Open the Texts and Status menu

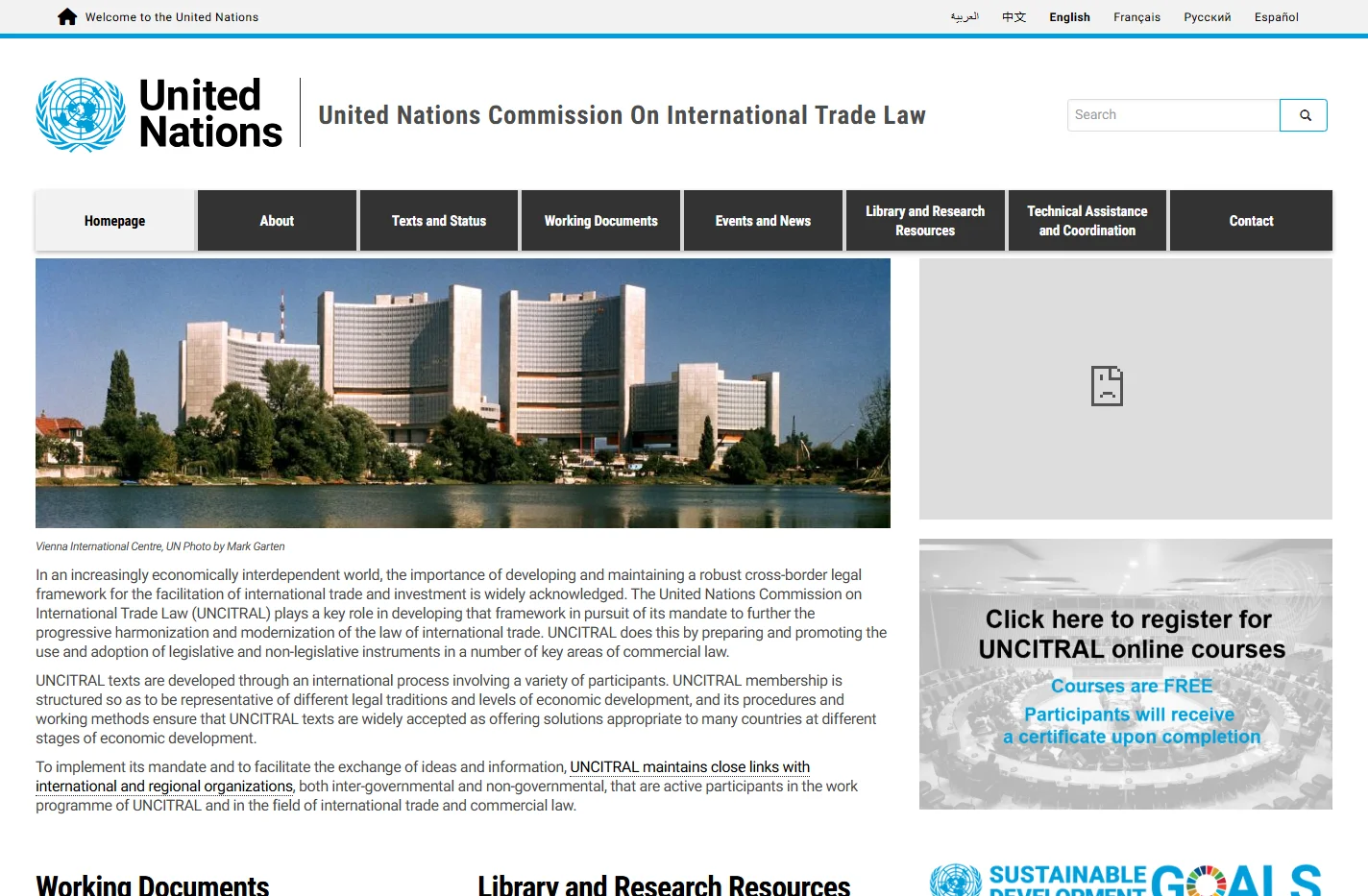click(439, 221)
